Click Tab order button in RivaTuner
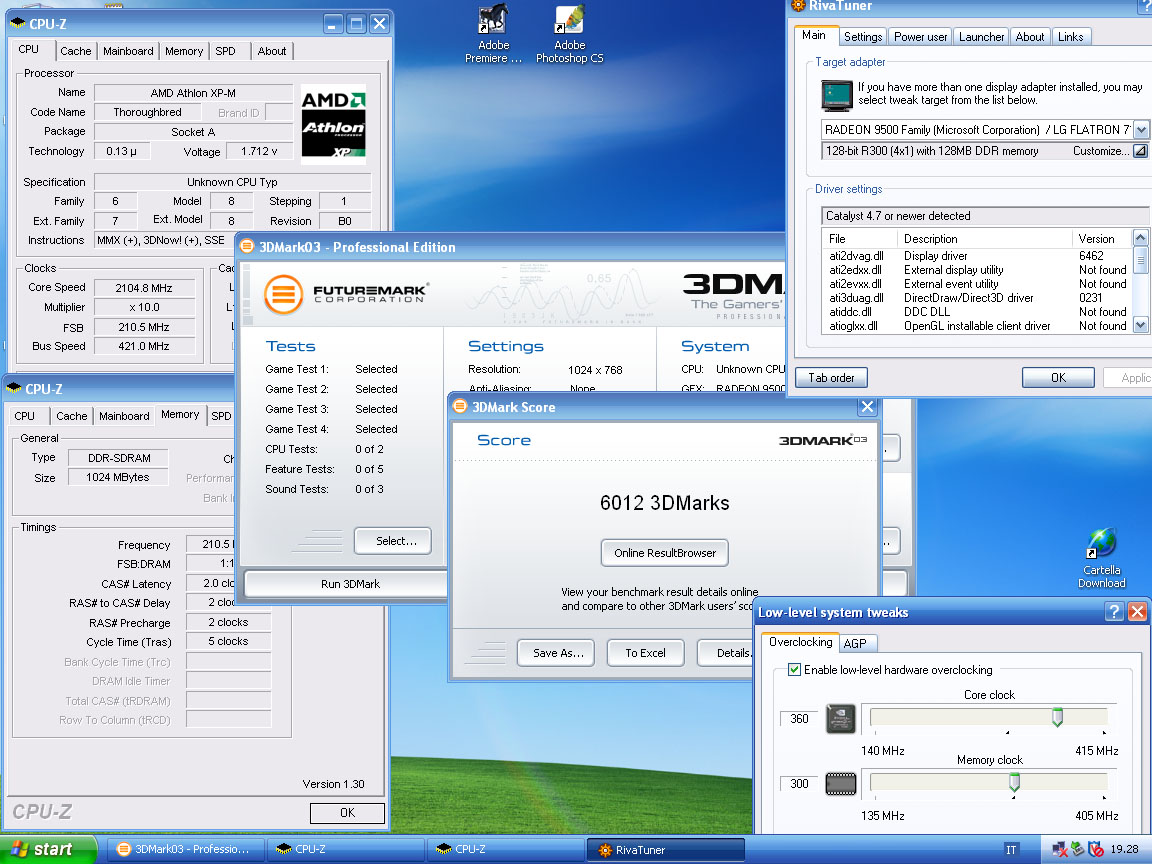Screen dimensions: 1152x864 coord(831,378)
